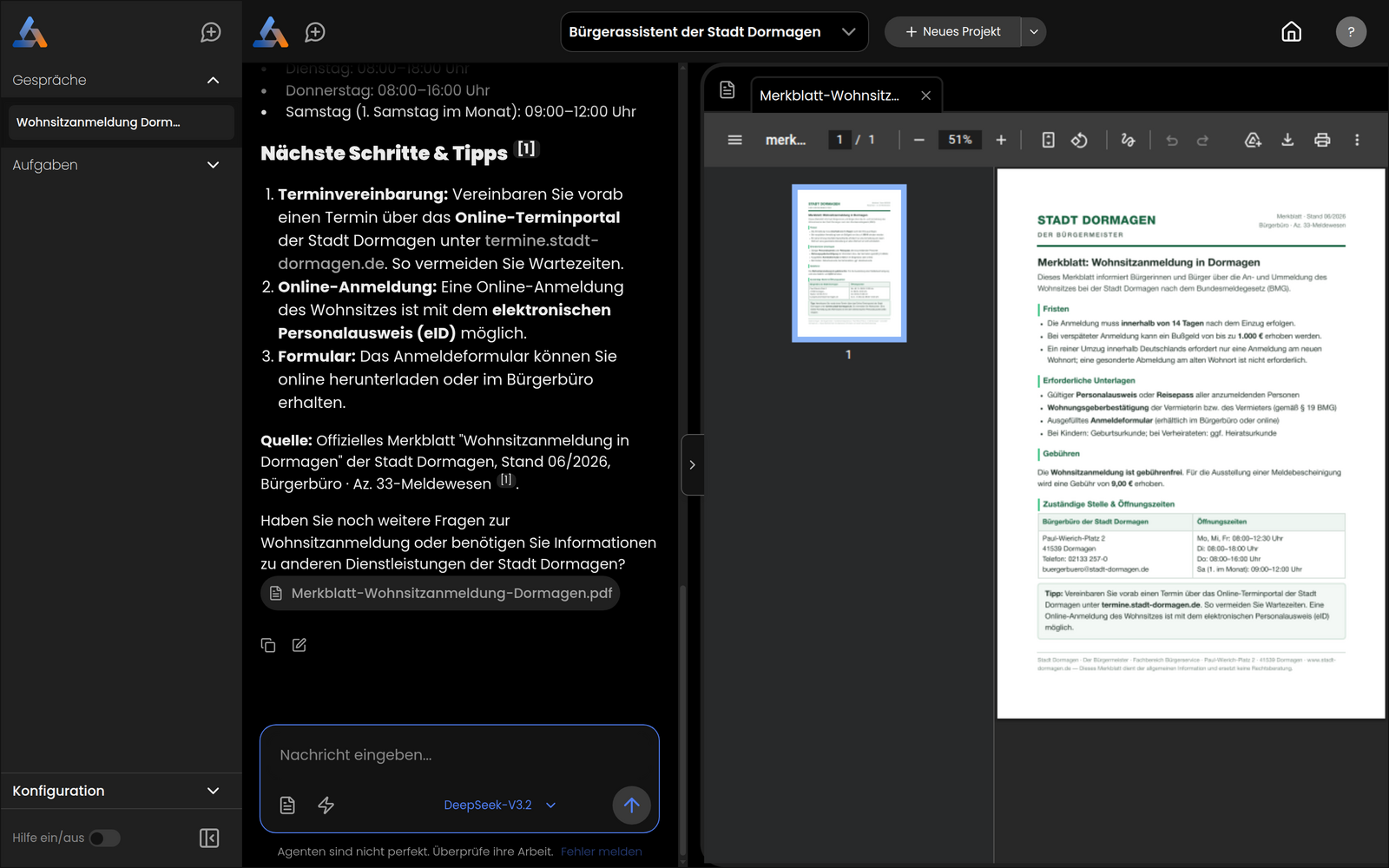Screen dimensions: 1389x868
Task: Rotate the PDF page
Action: [x=1080, y=140]
